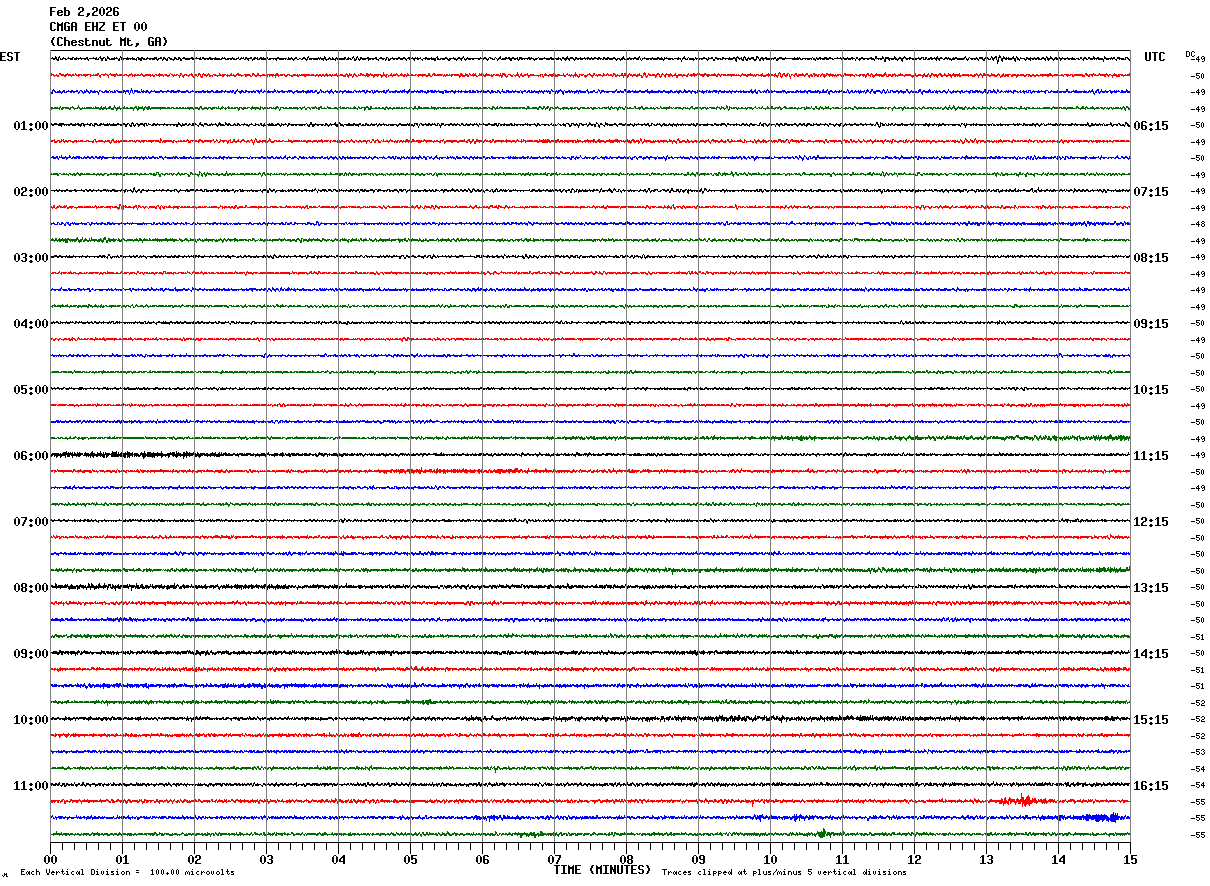Pick minute 02 on the time axis
Viewport: 1210px width, 886px height.
click(x=194, y=859)
